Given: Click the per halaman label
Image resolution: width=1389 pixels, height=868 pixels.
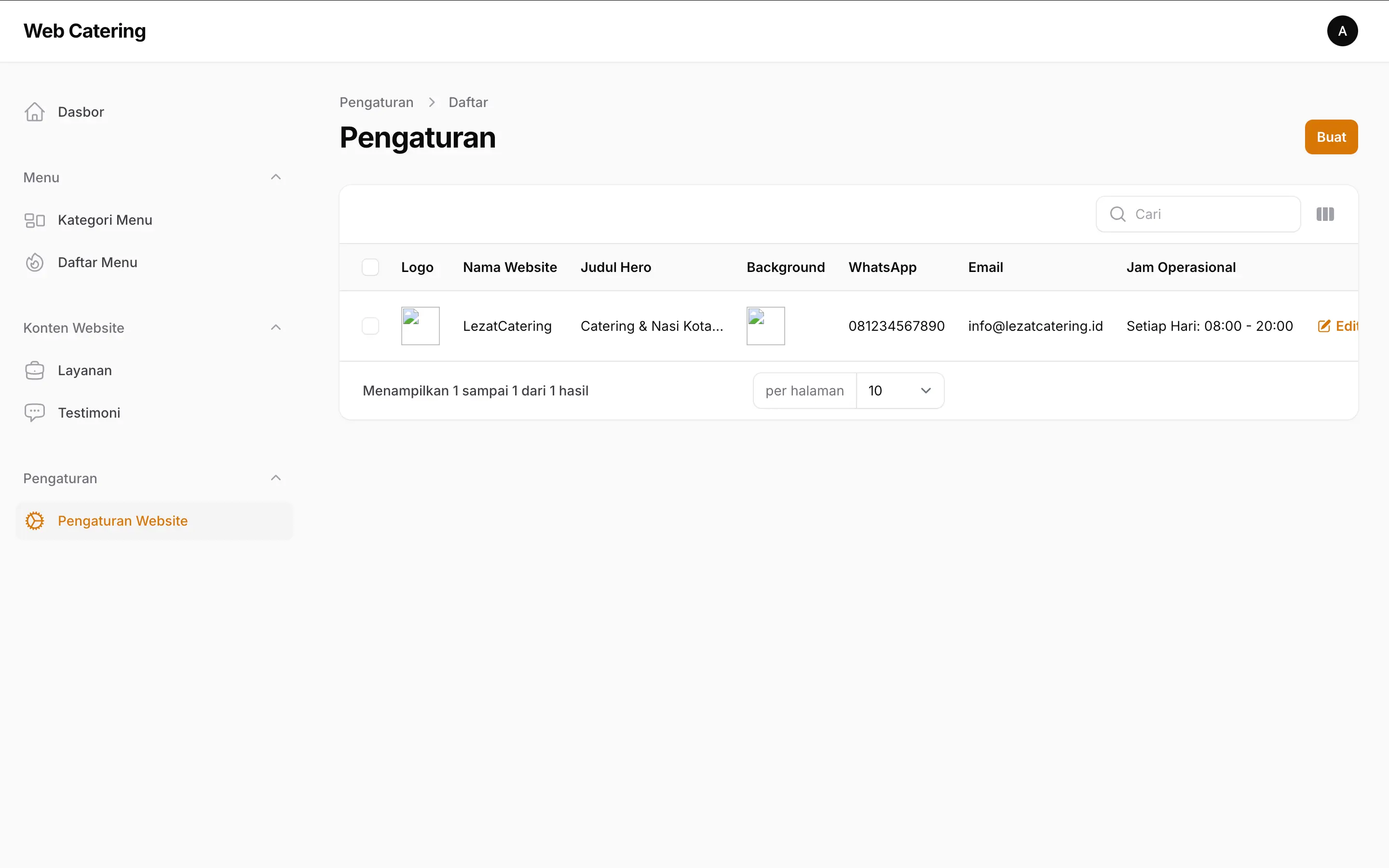Looking at the screenshot, I should [x=804, y=391].
